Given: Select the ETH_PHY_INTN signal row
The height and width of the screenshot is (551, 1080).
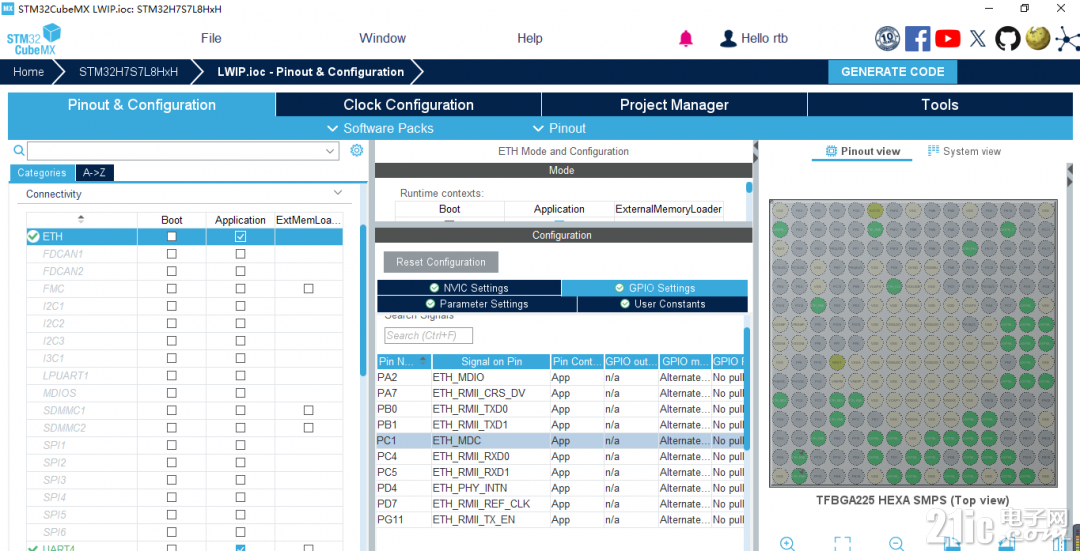Looking at the screenshot, I should [560, 488].
